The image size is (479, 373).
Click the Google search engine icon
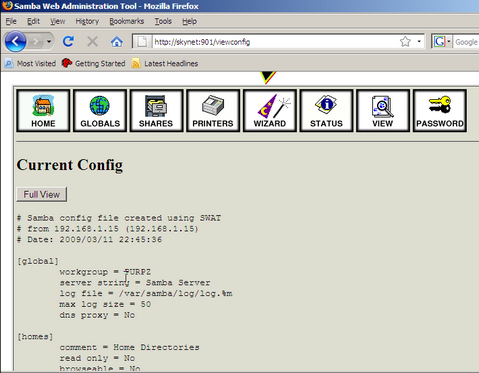[439, 42]
